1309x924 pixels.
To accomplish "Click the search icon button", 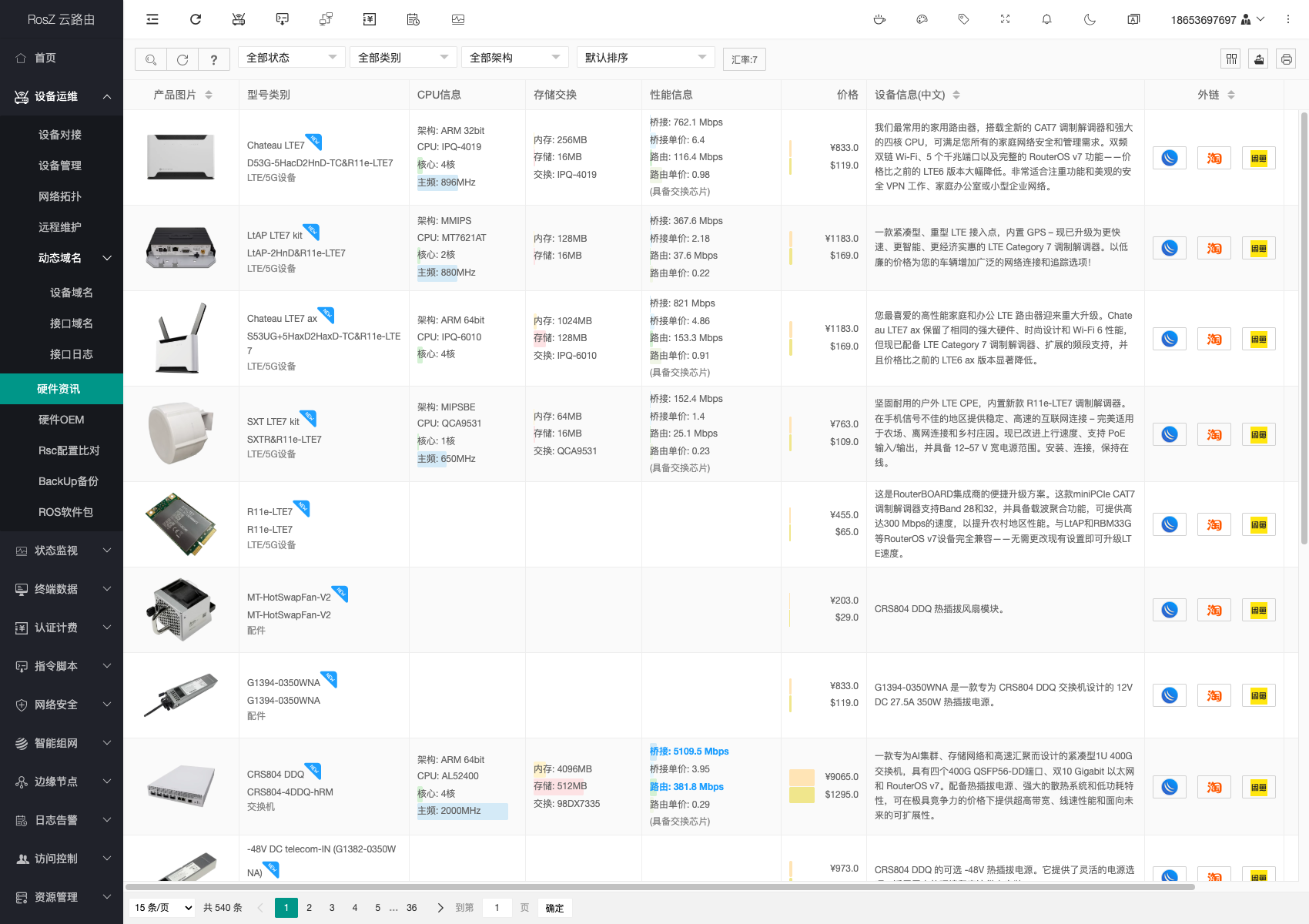I will point(151,59).
